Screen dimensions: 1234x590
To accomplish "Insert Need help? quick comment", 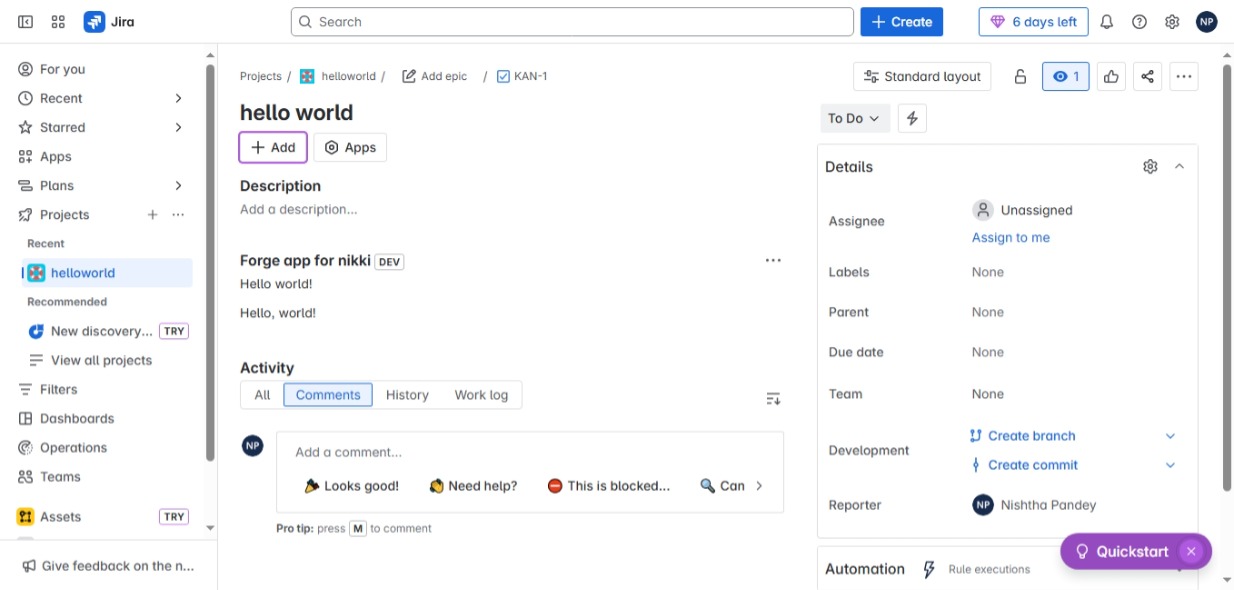I will point(473,486).
